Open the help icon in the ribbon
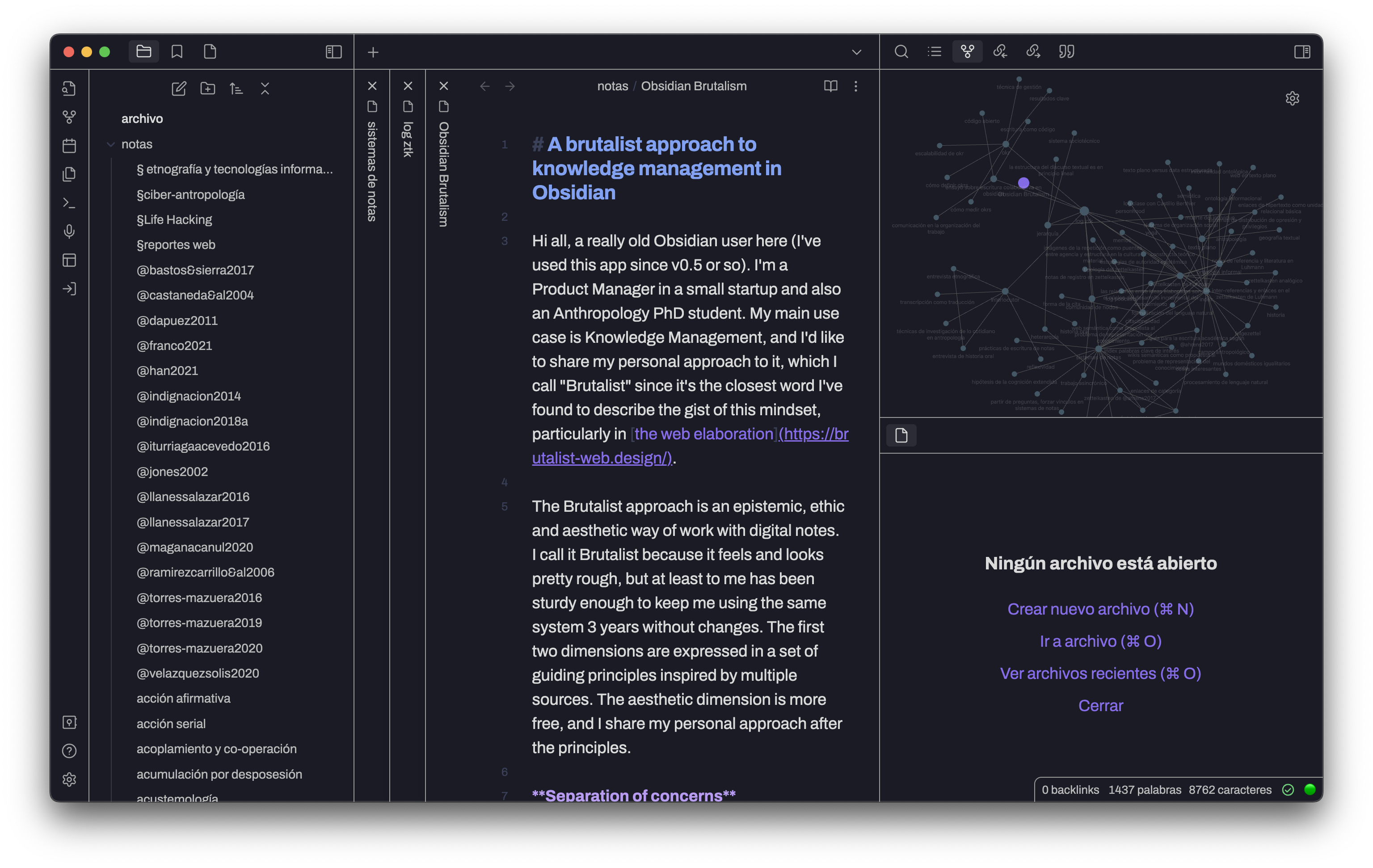Image resolution: width=1373 pixels, height=868 pixels. pos(69,750)
